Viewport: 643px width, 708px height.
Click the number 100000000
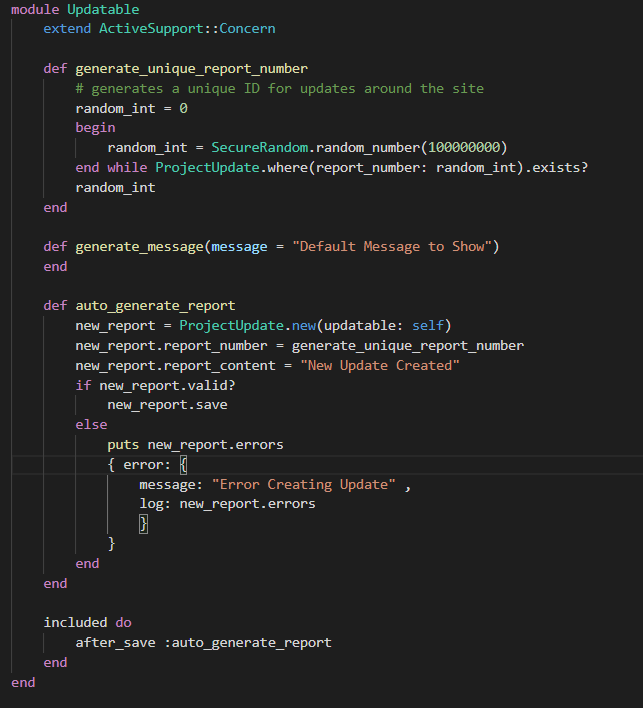coord(464,148)
